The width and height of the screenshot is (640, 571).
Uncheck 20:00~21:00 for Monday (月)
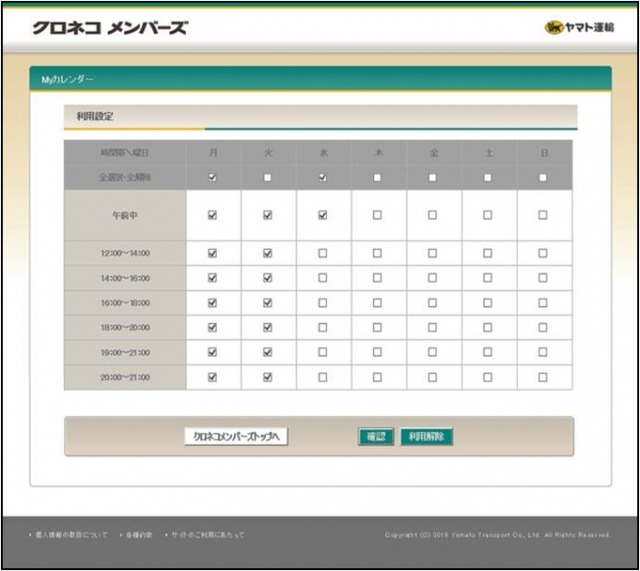tap(212, 377)
